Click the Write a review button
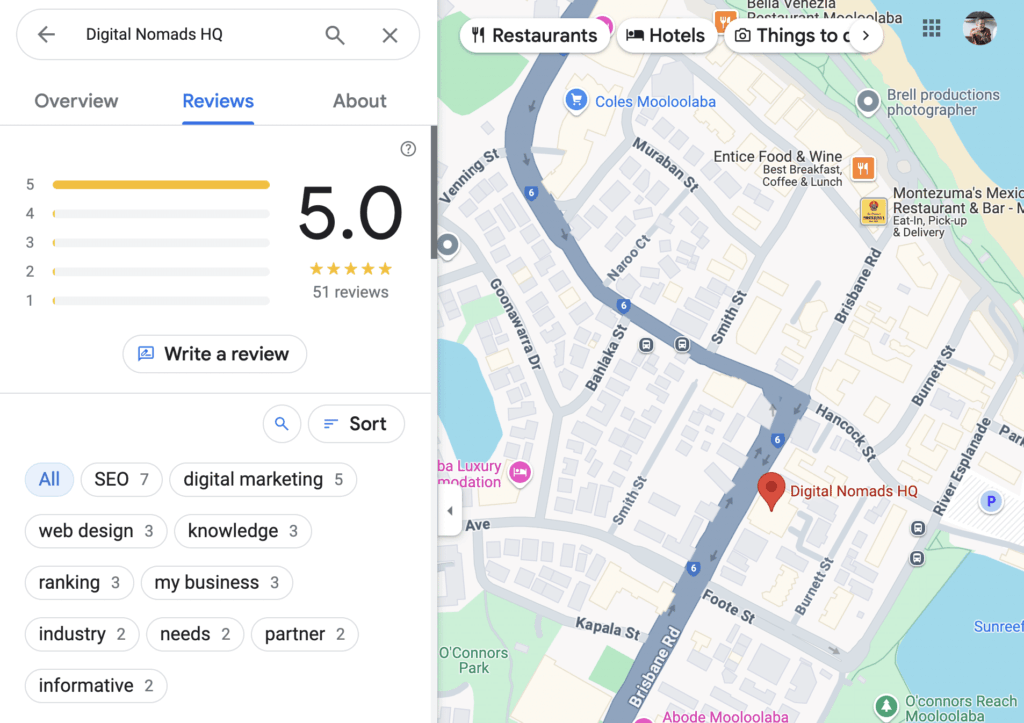 click(x=214, y=354)
